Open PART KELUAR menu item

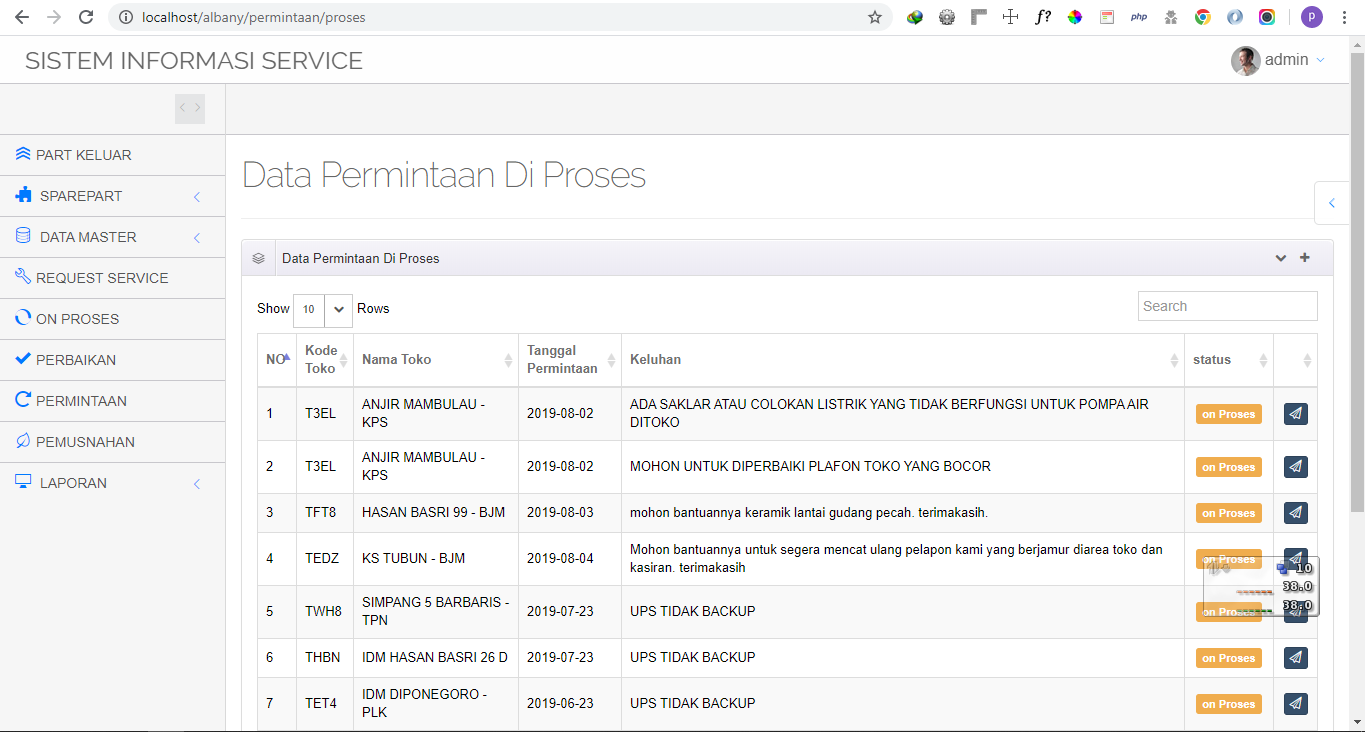(84, 155)
